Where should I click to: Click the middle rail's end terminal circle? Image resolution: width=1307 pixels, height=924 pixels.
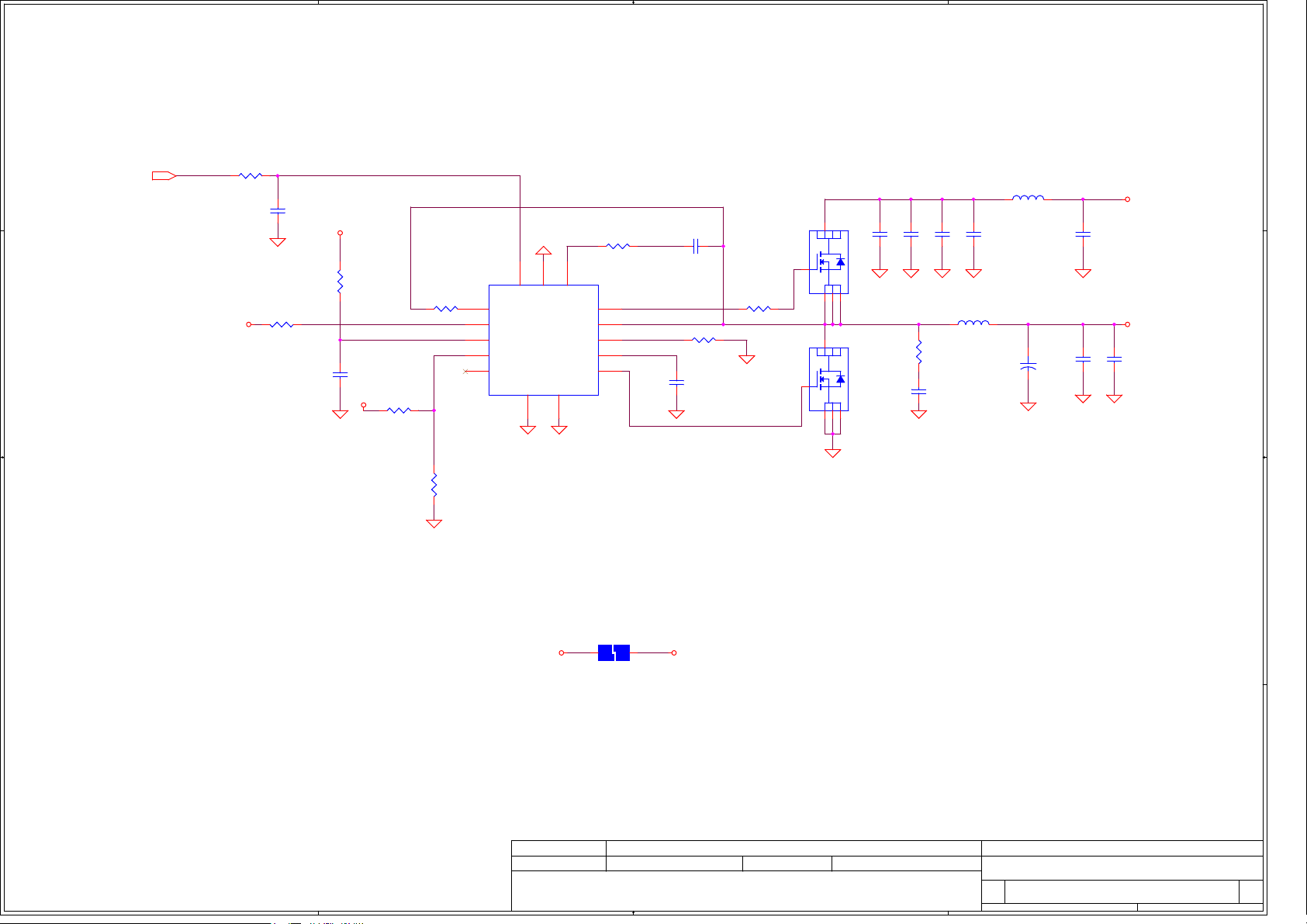(x=1128, y=324)
